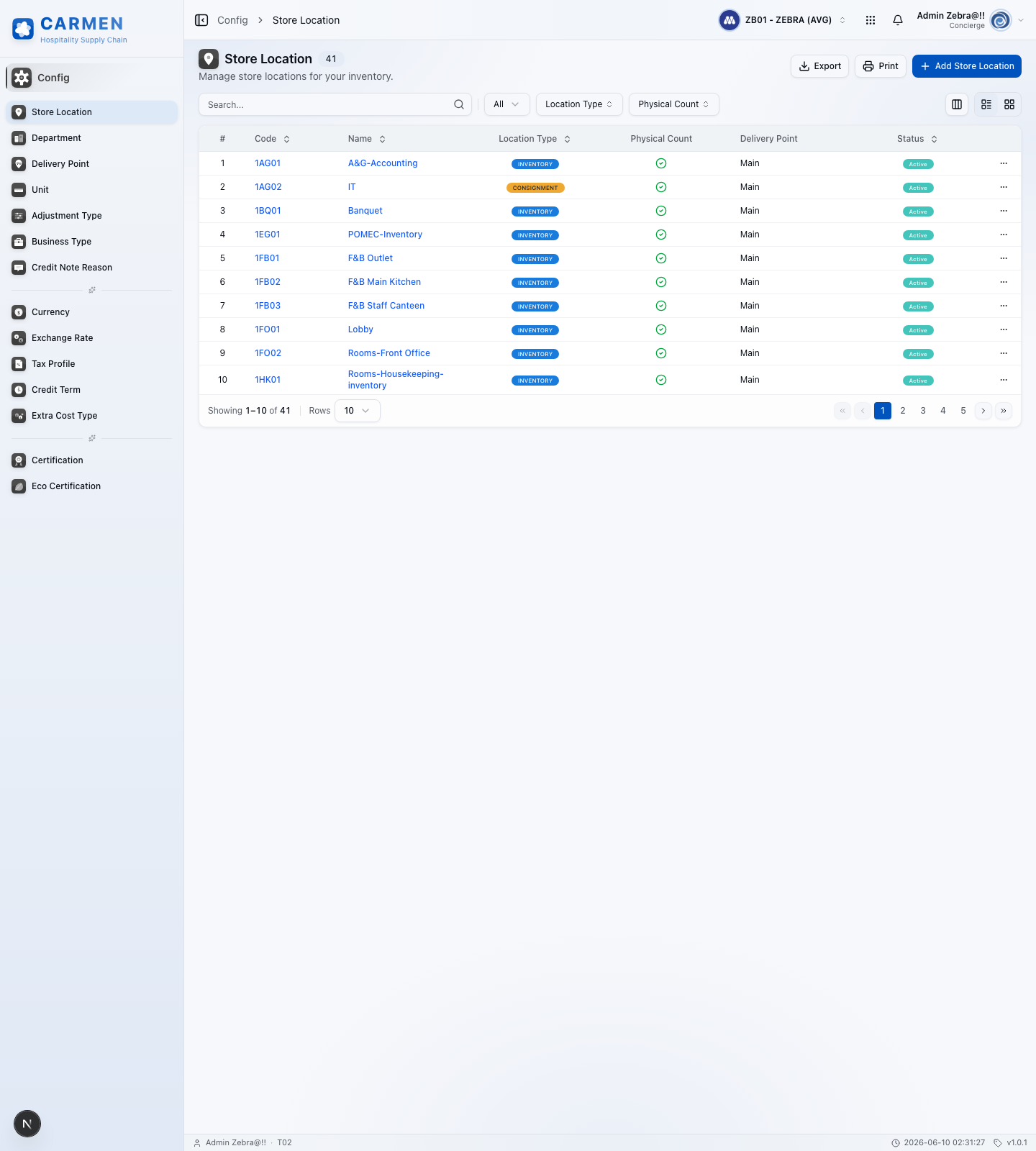Screen dimensions: 1036x1151
Task: Click Extra Cost Type in sidebar
Action: [x=92, y=416]
